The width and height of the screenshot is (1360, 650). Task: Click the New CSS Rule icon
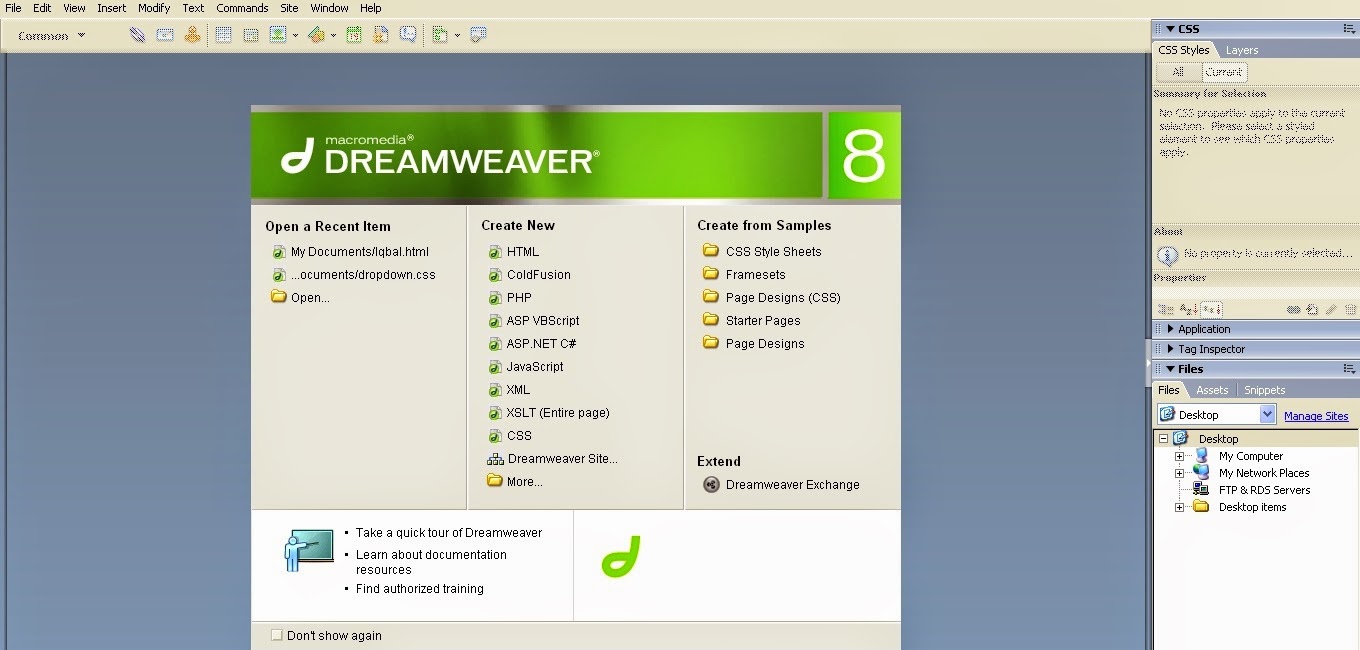(x=1310, y=308)
